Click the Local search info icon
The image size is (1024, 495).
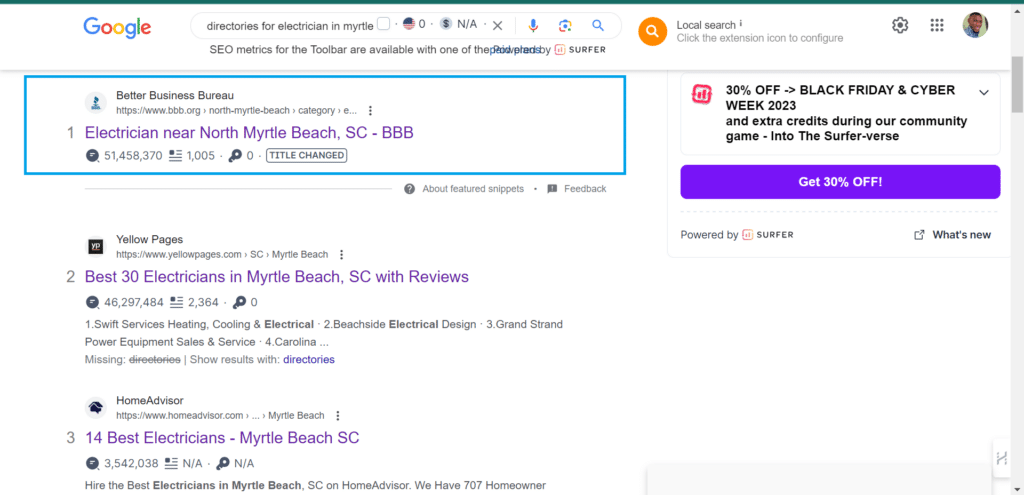point(741,24)
